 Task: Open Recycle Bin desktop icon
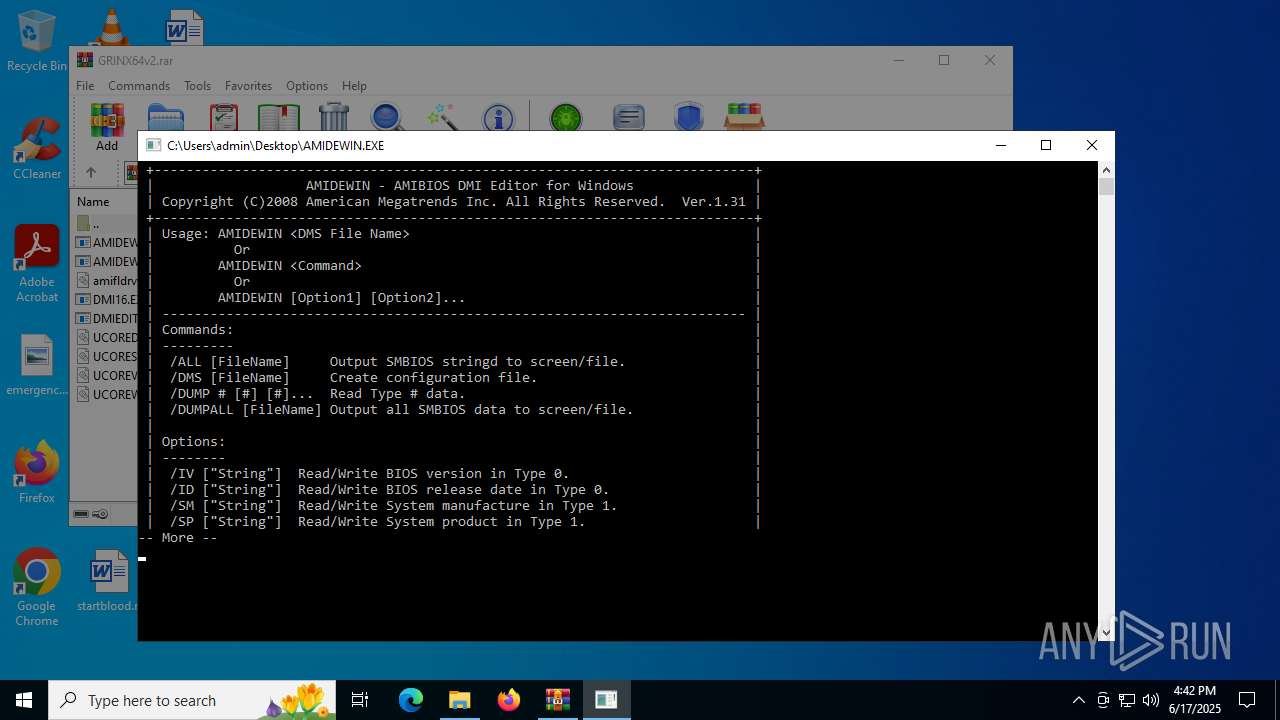pyautogui.click(x=36, y=41)
